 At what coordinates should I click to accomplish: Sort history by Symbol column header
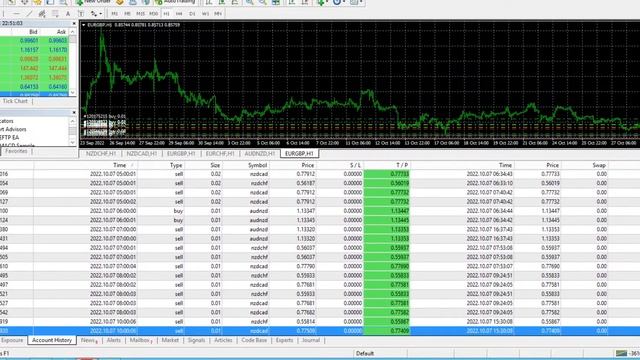[x=257, y=165]
